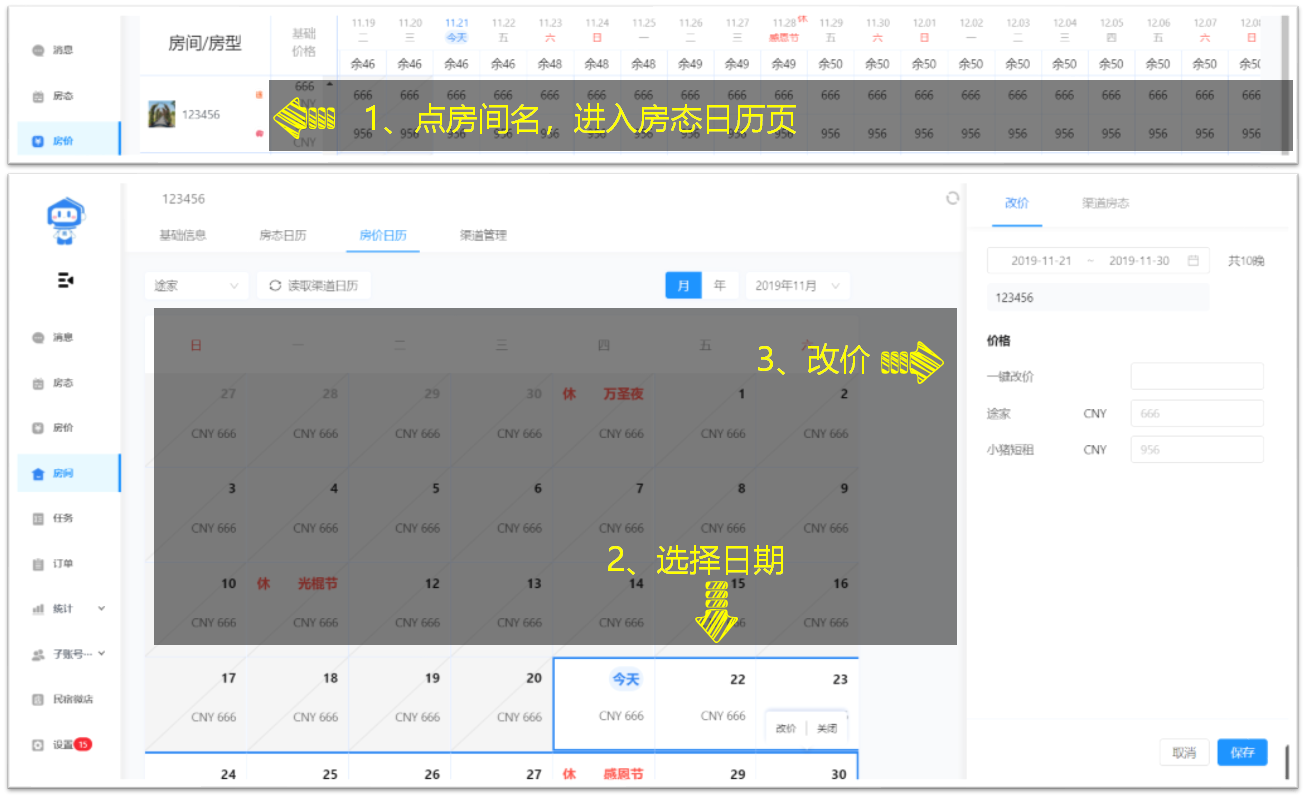The width and height of the screenshot is (1306, 798).
Task: Click the 读取渠道日历 button
Action: (314, 285)
